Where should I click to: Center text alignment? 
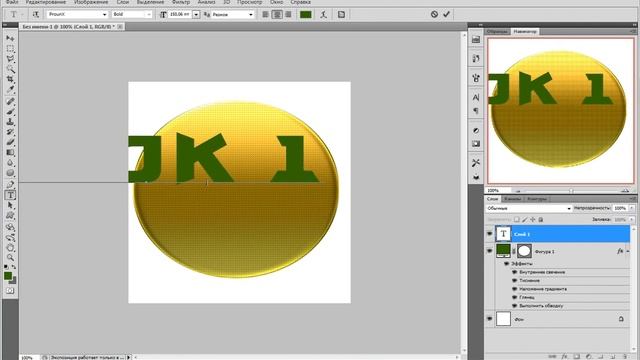click(277, 14)
